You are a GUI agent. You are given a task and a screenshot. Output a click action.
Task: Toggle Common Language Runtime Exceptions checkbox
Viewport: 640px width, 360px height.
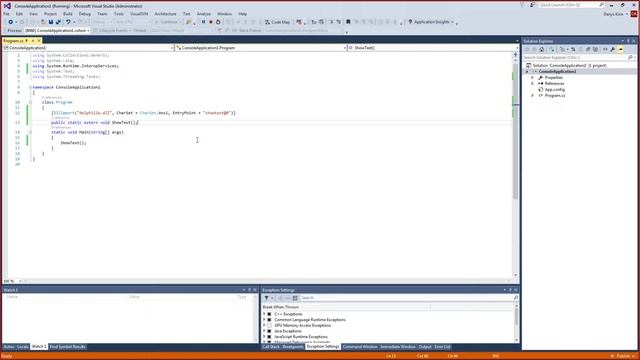[x=269, y=320]
